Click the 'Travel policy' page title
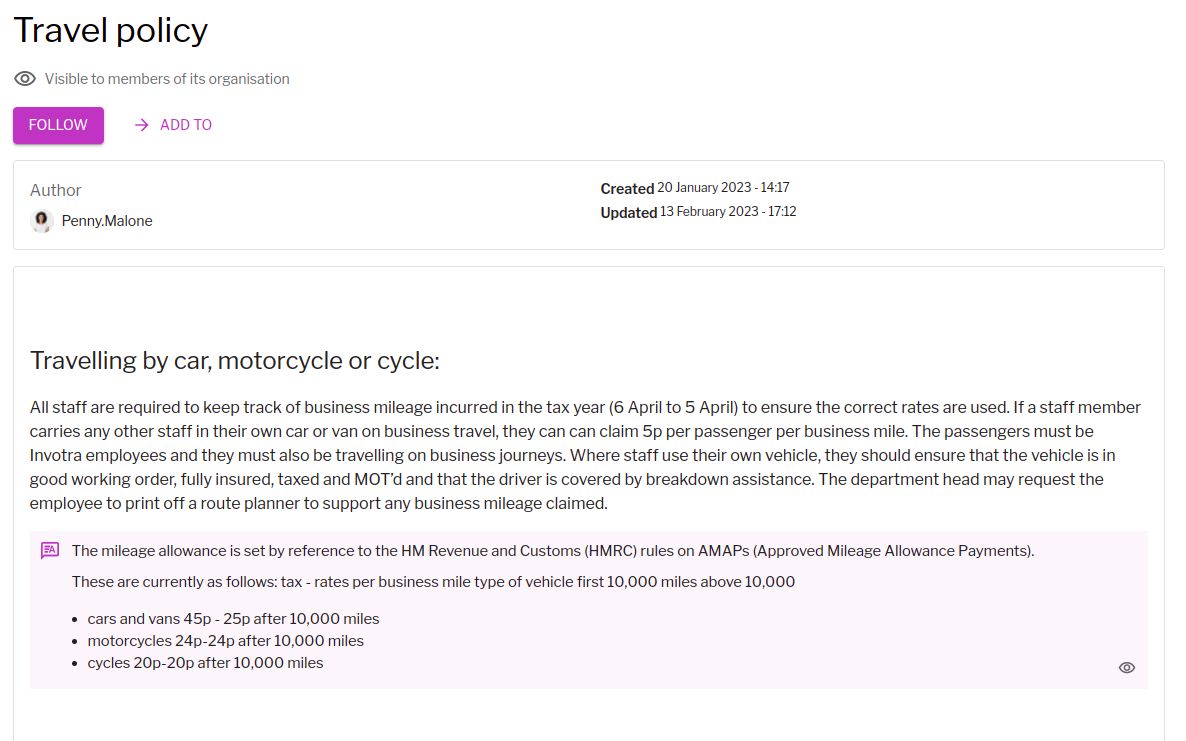The width and height of the screenshot is (1186, 741). click(110, 30)
